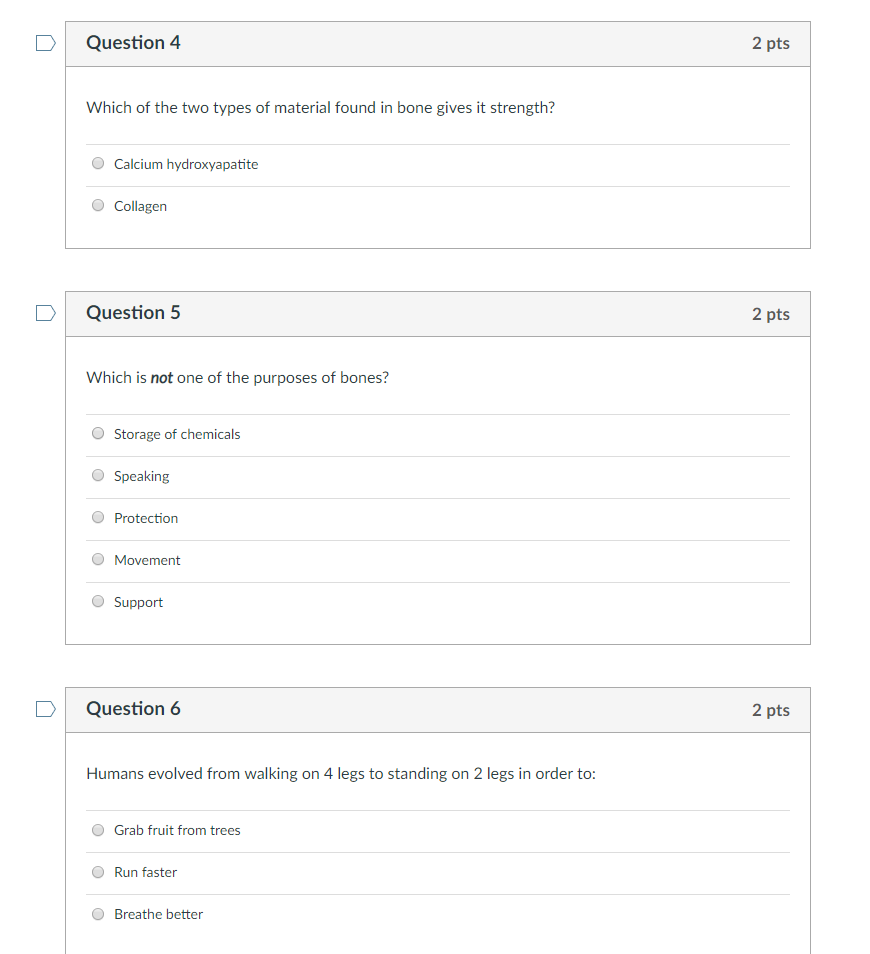Click the Question 5 header title
The image size is (870, 954).
tap(133, 313)
